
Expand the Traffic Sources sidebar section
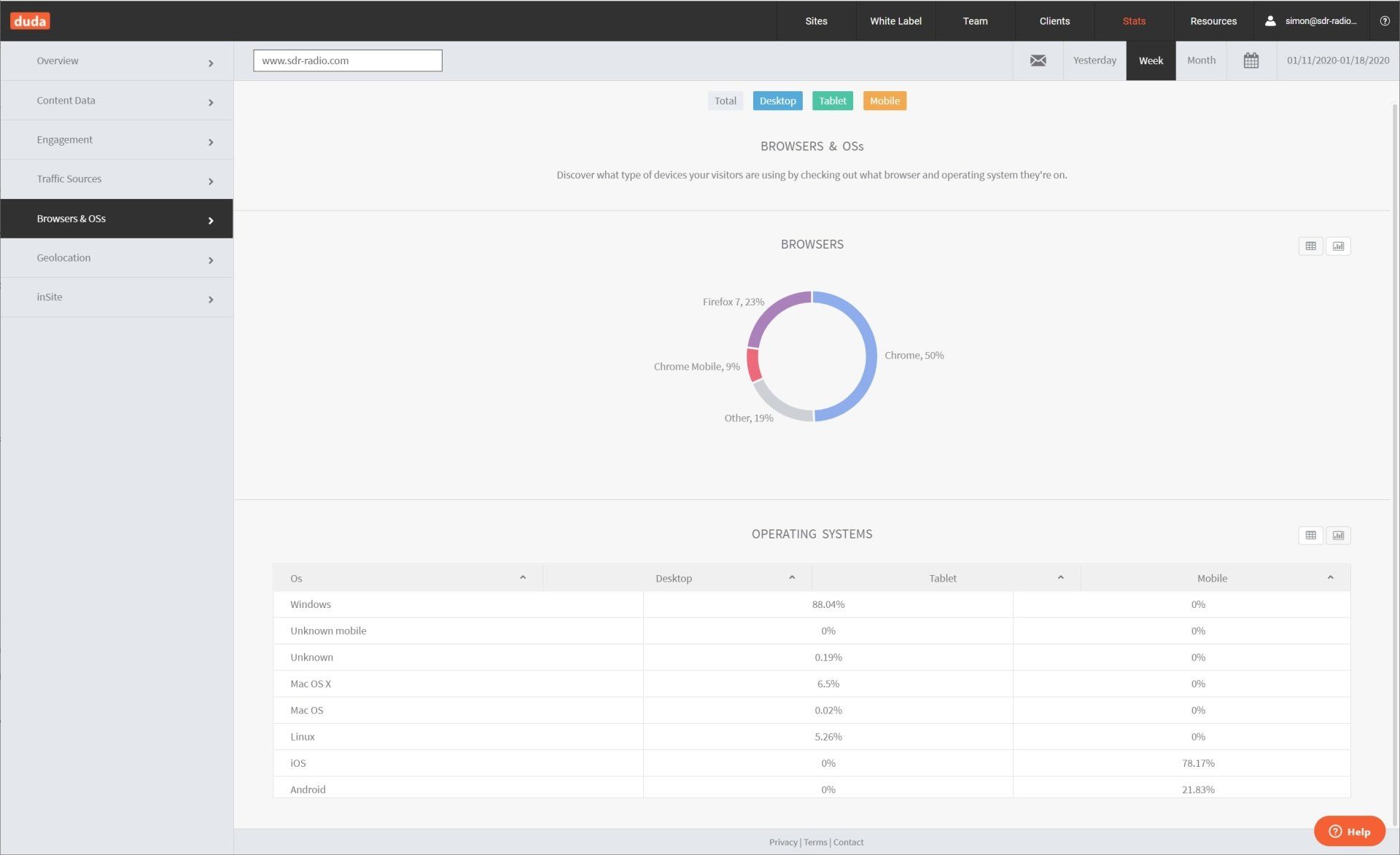click(117, 179)
